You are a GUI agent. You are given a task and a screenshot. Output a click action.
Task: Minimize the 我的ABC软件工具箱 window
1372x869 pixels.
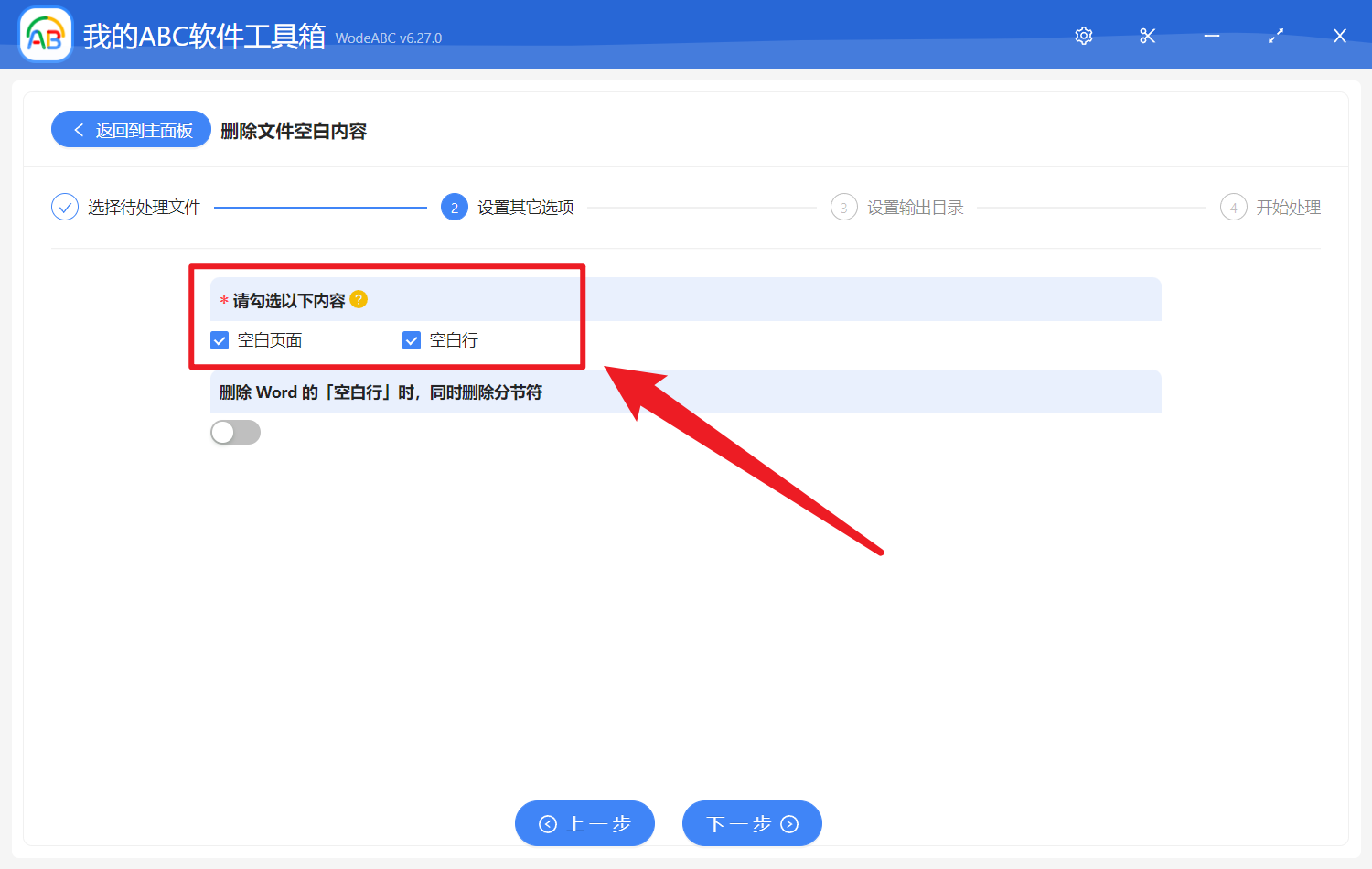[x=1211, y=36]
